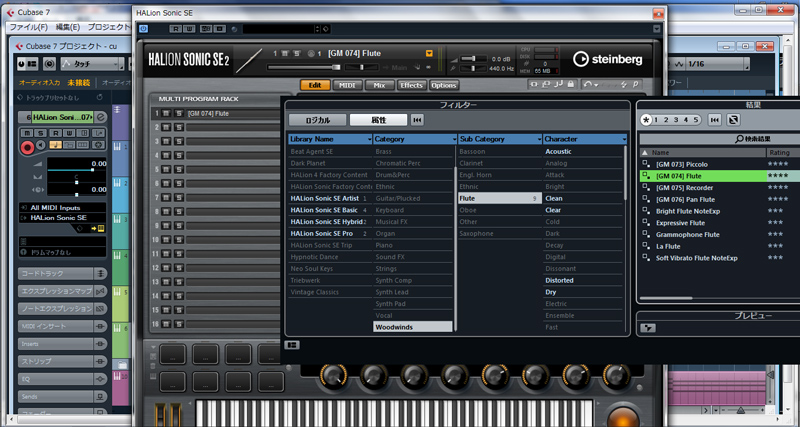Click the small icon at bottom-left of the filter browser
The height and width of the screenshot is (427, 800).
(292, 345)
